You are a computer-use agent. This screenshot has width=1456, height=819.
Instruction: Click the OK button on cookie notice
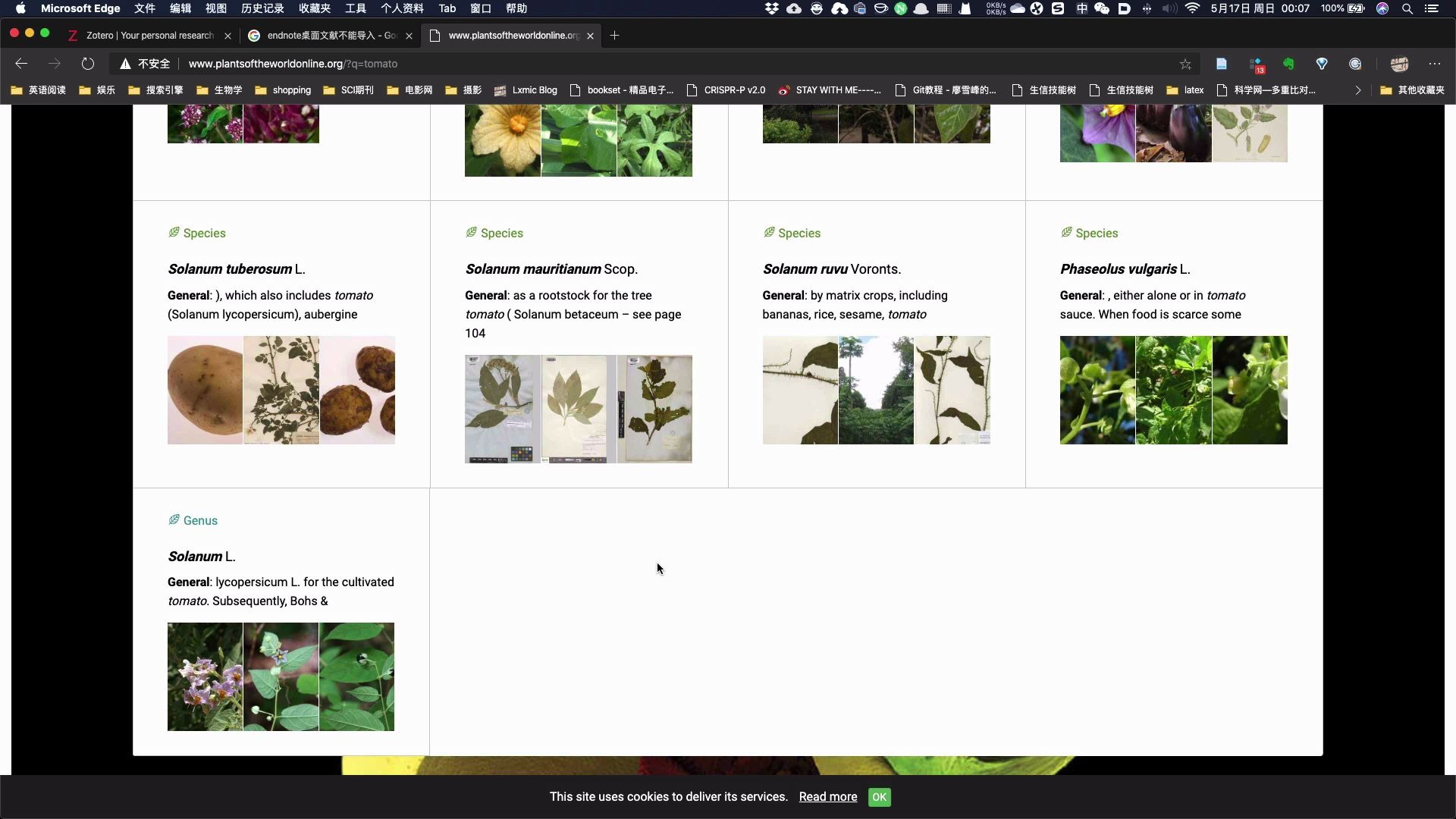(879, 796)
